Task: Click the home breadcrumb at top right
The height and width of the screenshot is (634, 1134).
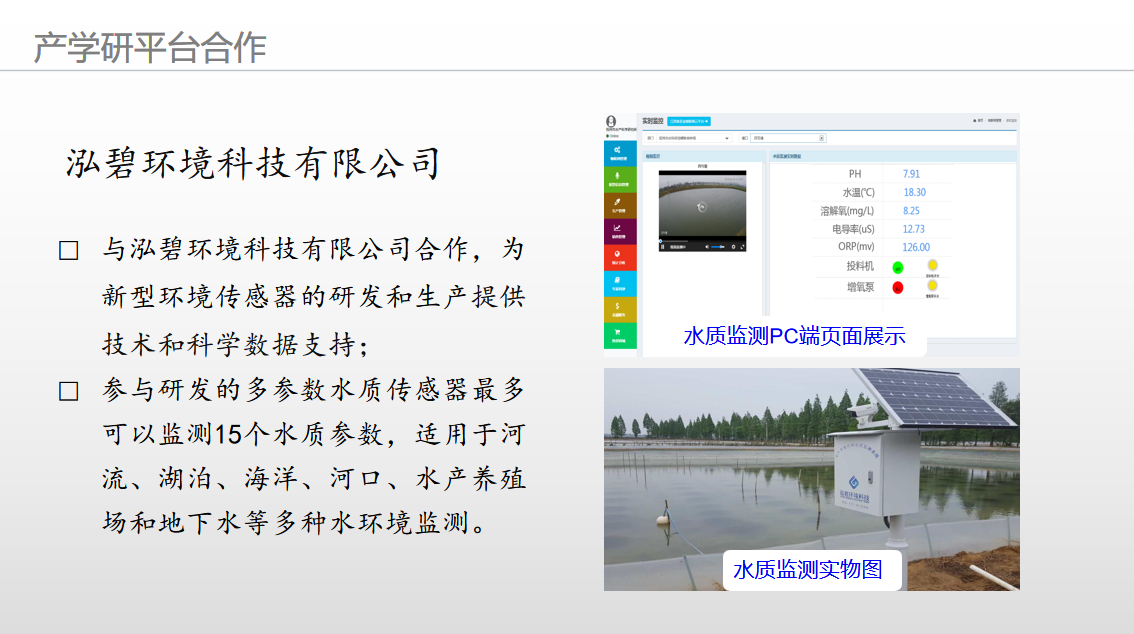Action: [979, 121]
